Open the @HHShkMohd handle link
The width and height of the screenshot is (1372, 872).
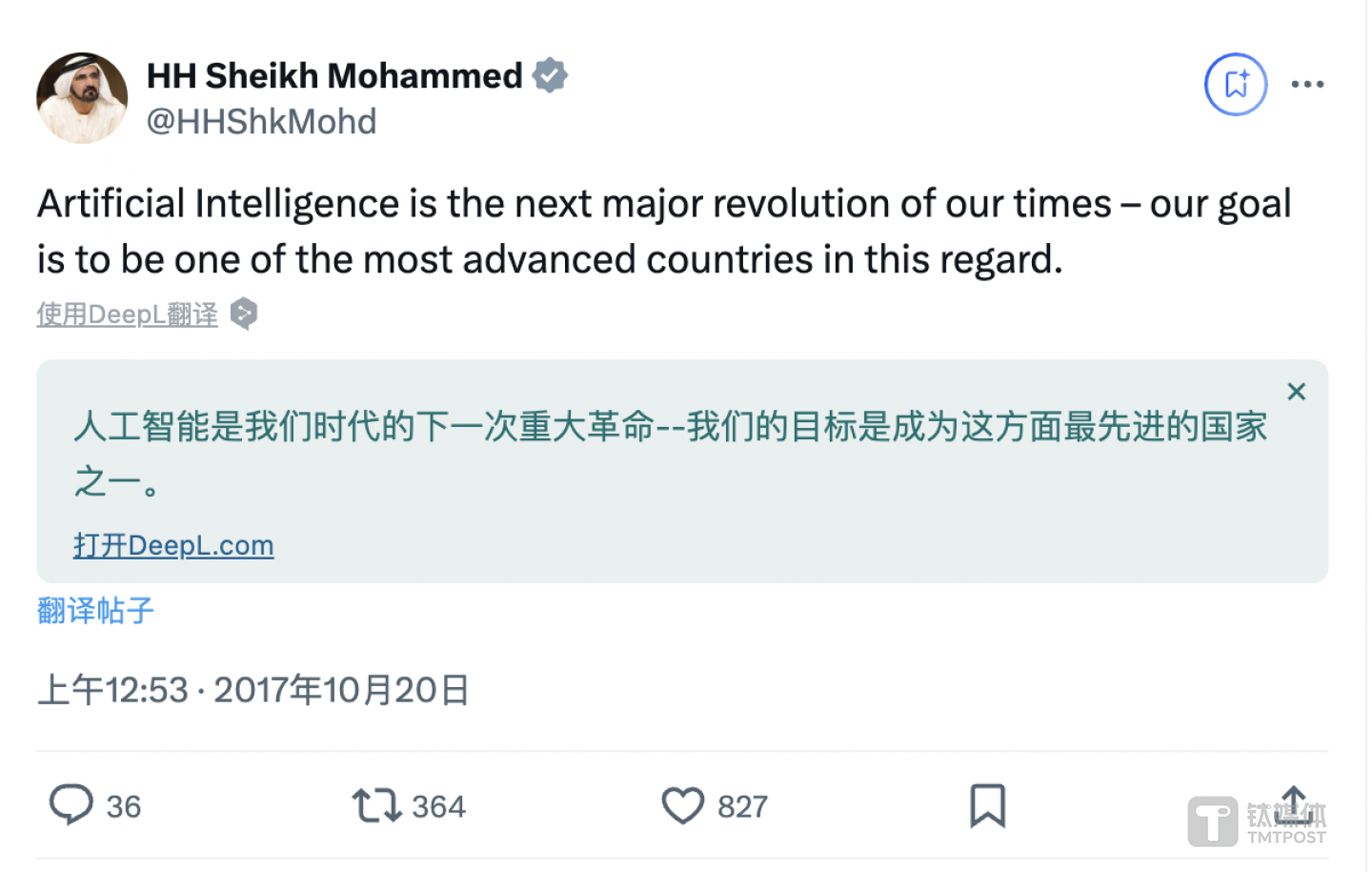click(x=261, y=122)
